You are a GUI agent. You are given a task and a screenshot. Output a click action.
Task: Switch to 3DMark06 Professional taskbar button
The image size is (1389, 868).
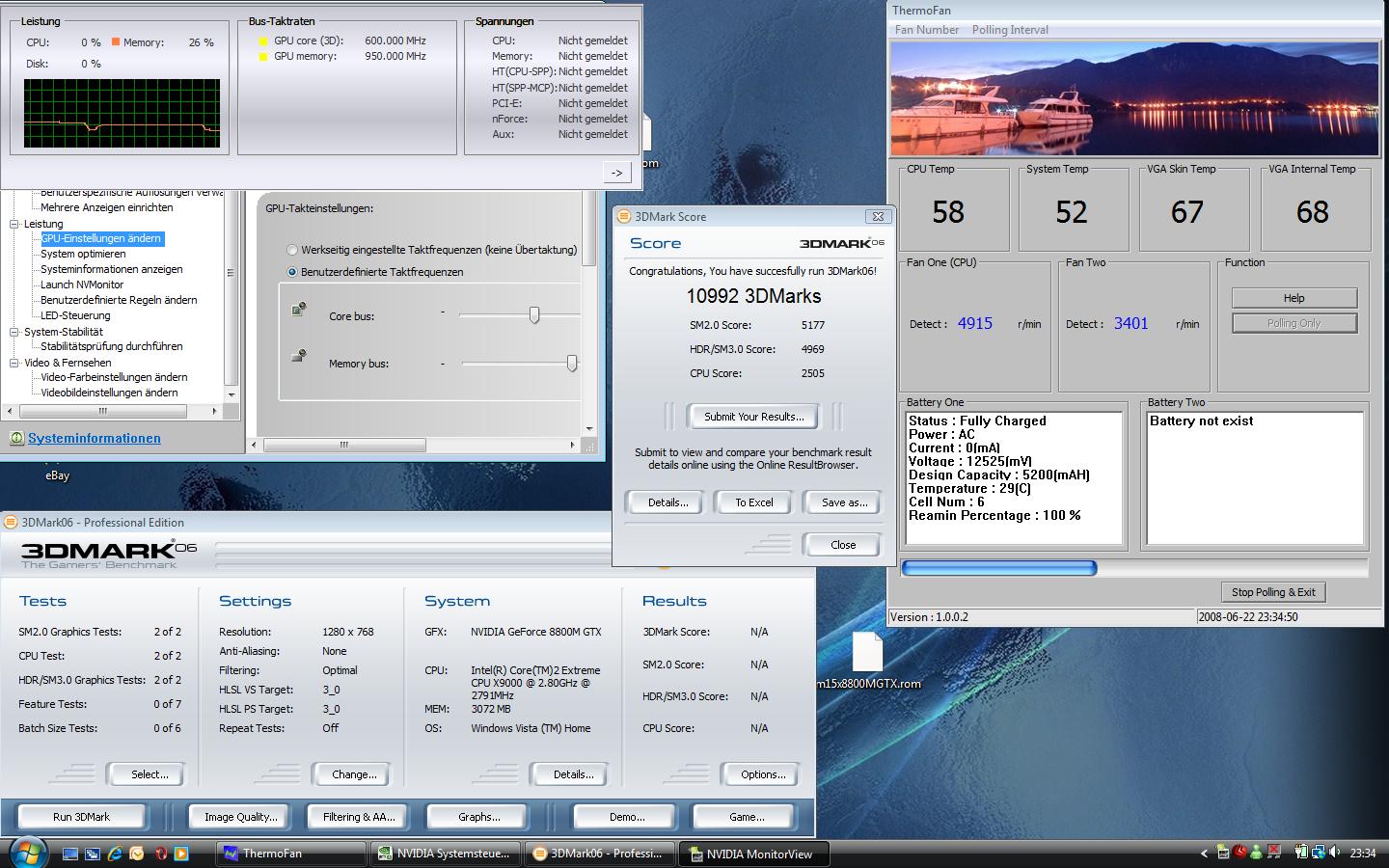(x=600, y=854)
